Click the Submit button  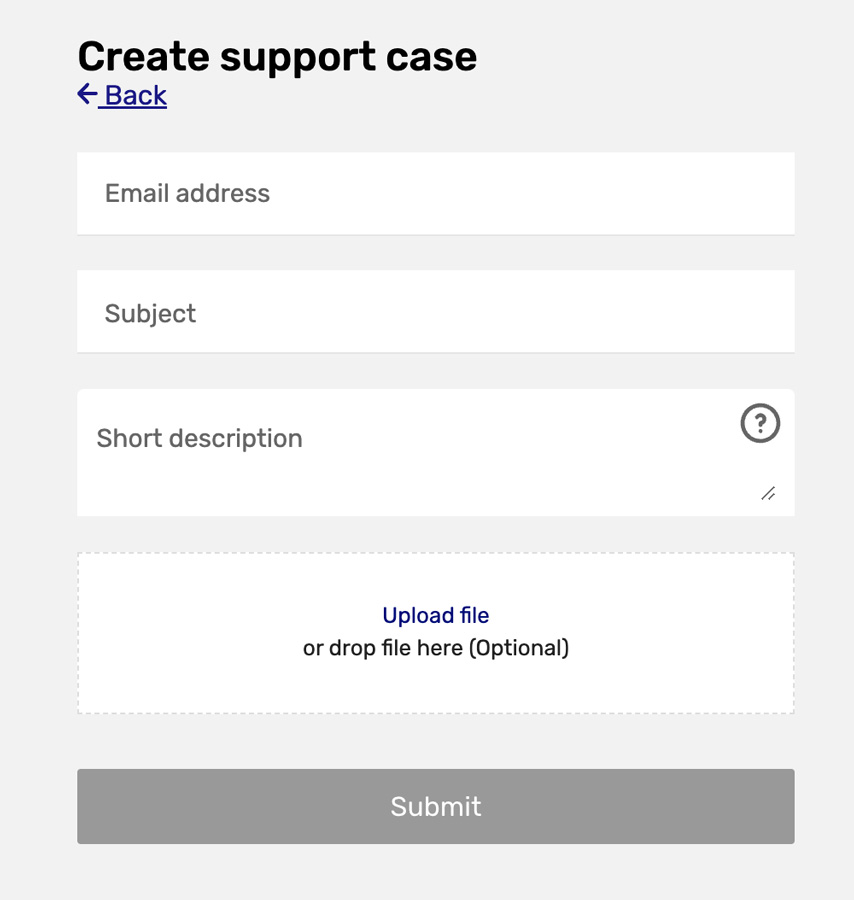(x=436, y=806)
